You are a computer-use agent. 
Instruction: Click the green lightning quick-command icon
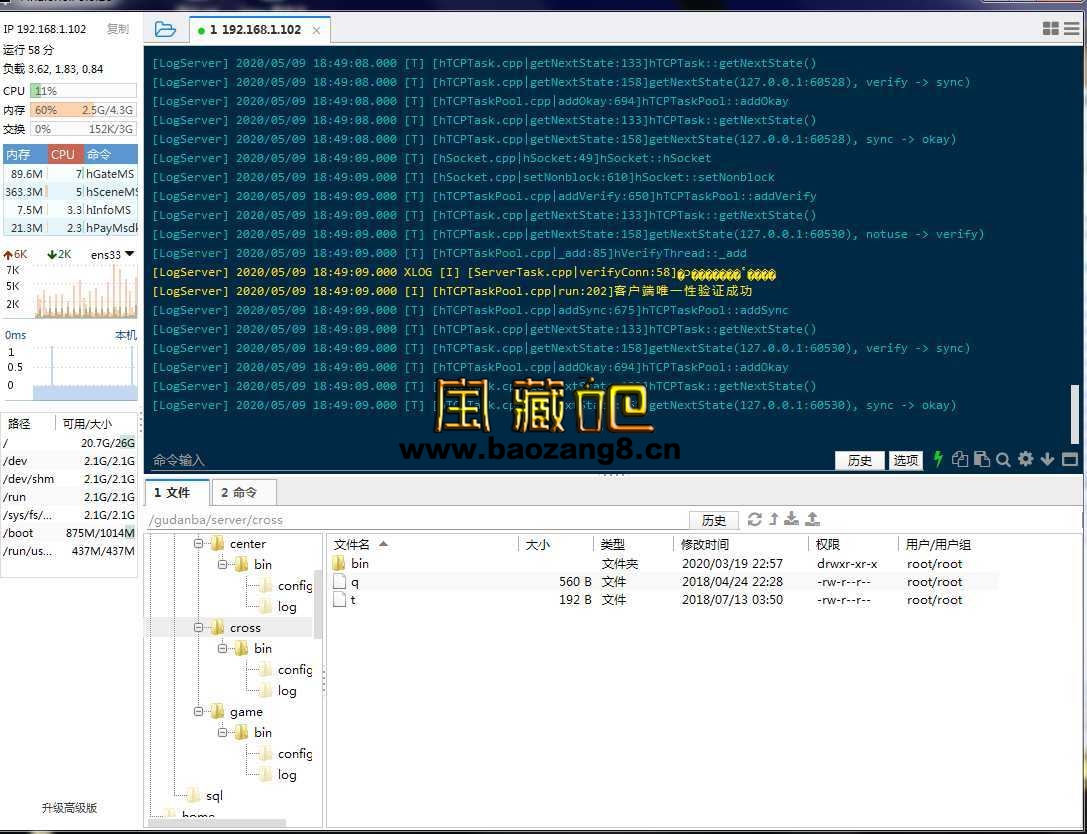click(x=938, y=458)
